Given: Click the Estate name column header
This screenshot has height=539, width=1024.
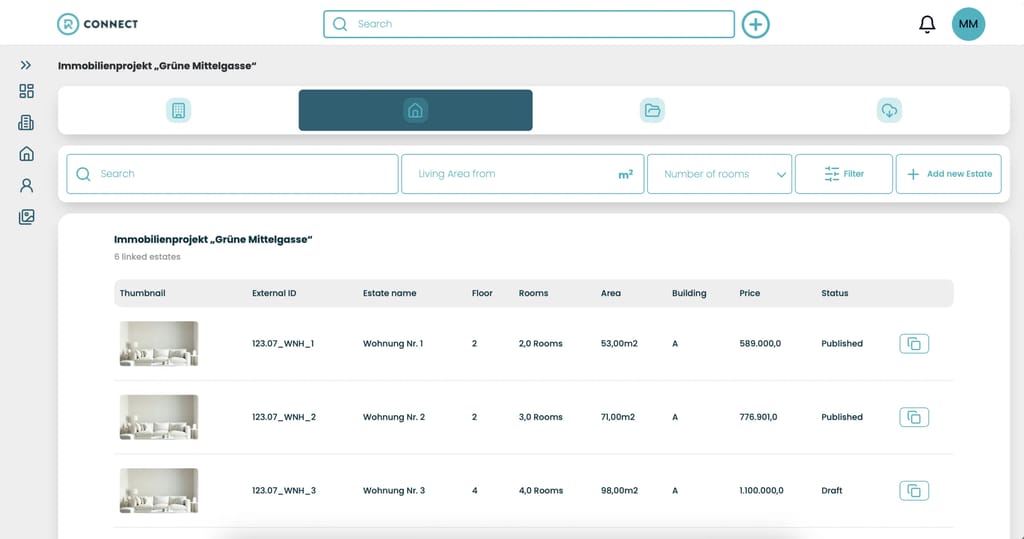Looking at the screenshot, I should (x=389, y=293).
